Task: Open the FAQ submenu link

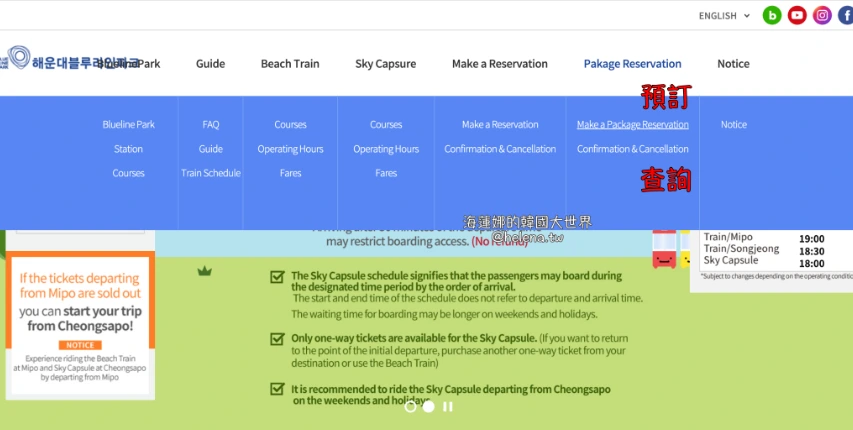Action: coord(211,125)
